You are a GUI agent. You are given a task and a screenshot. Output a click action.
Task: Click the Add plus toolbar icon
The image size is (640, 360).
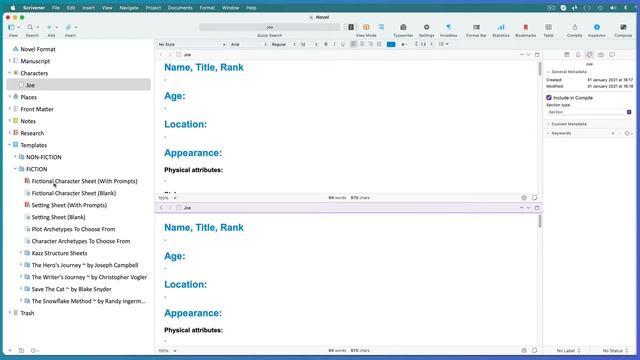(x=49, y=27)
